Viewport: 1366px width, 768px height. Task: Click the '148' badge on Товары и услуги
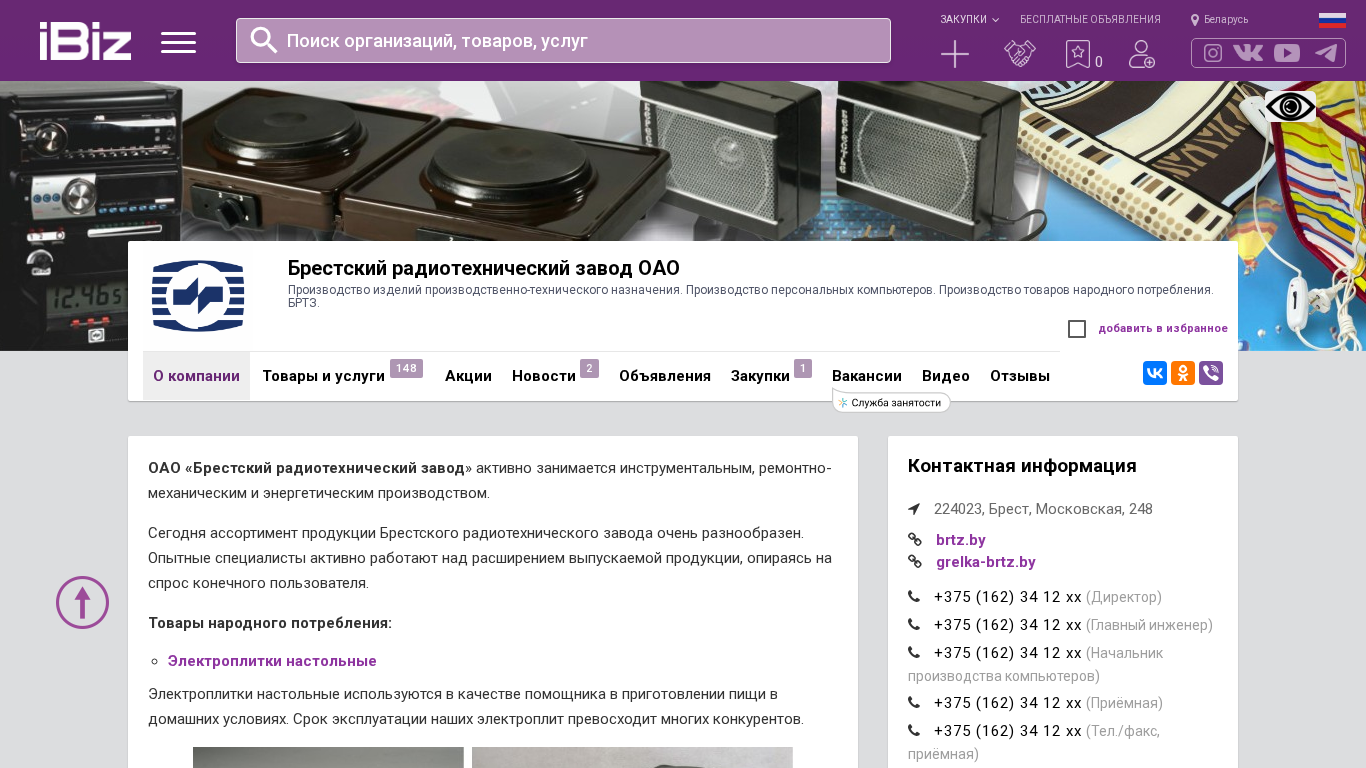tap(406, 369)
